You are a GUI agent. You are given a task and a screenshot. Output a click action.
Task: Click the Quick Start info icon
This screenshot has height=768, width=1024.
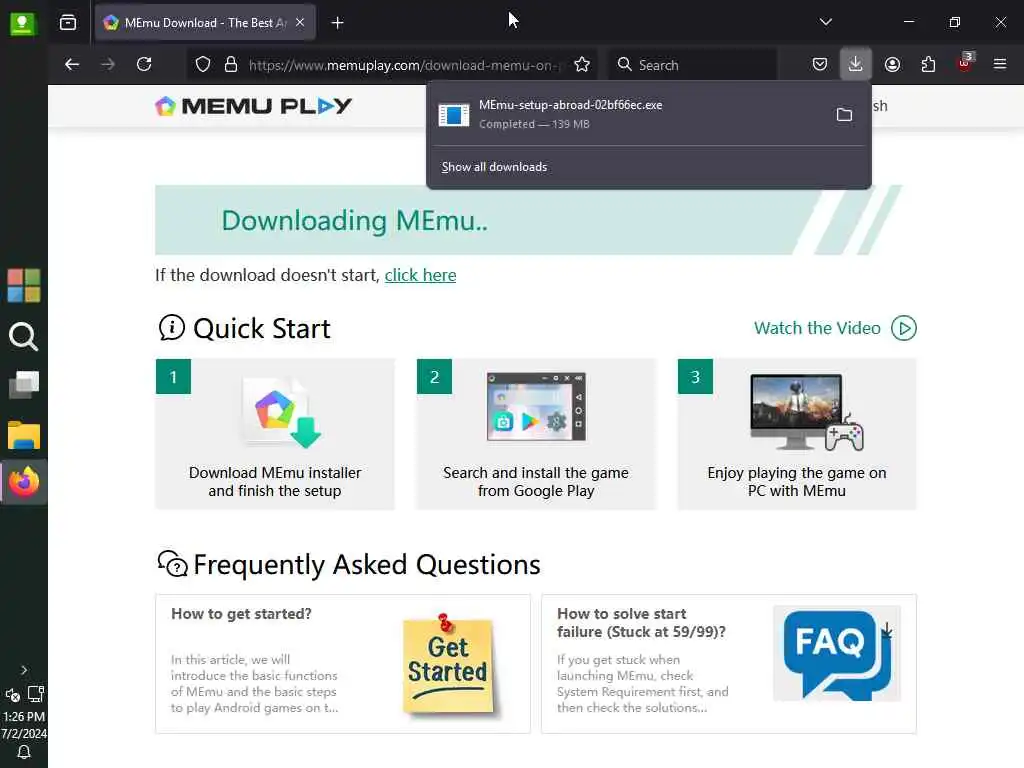pyautogui.click(x=171, y=328)
